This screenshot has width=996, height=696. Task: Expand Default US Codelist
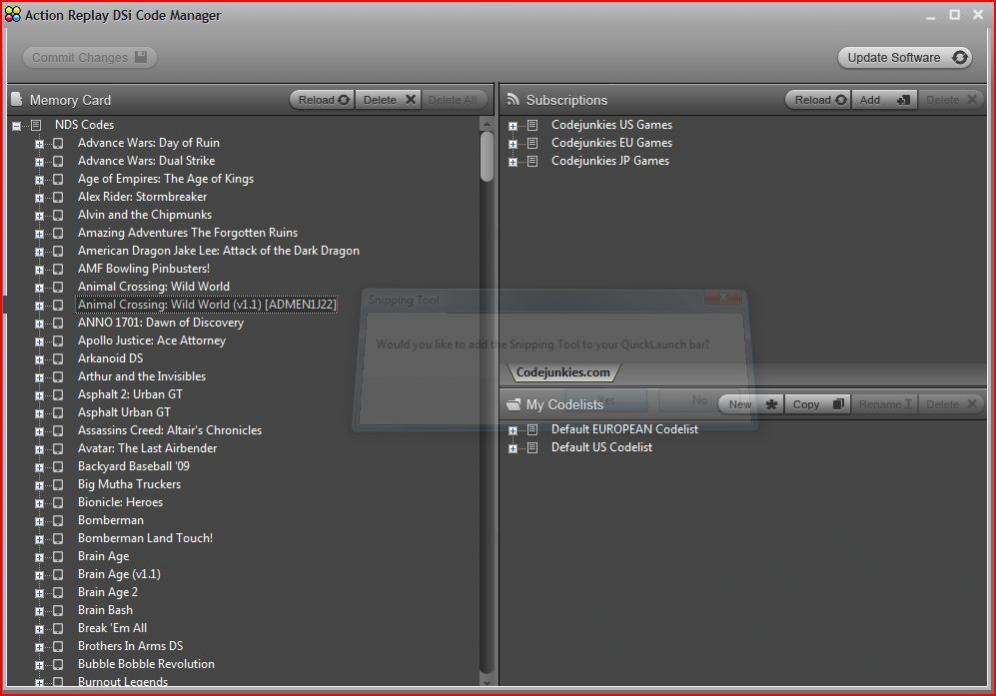(x=513, y=449)
